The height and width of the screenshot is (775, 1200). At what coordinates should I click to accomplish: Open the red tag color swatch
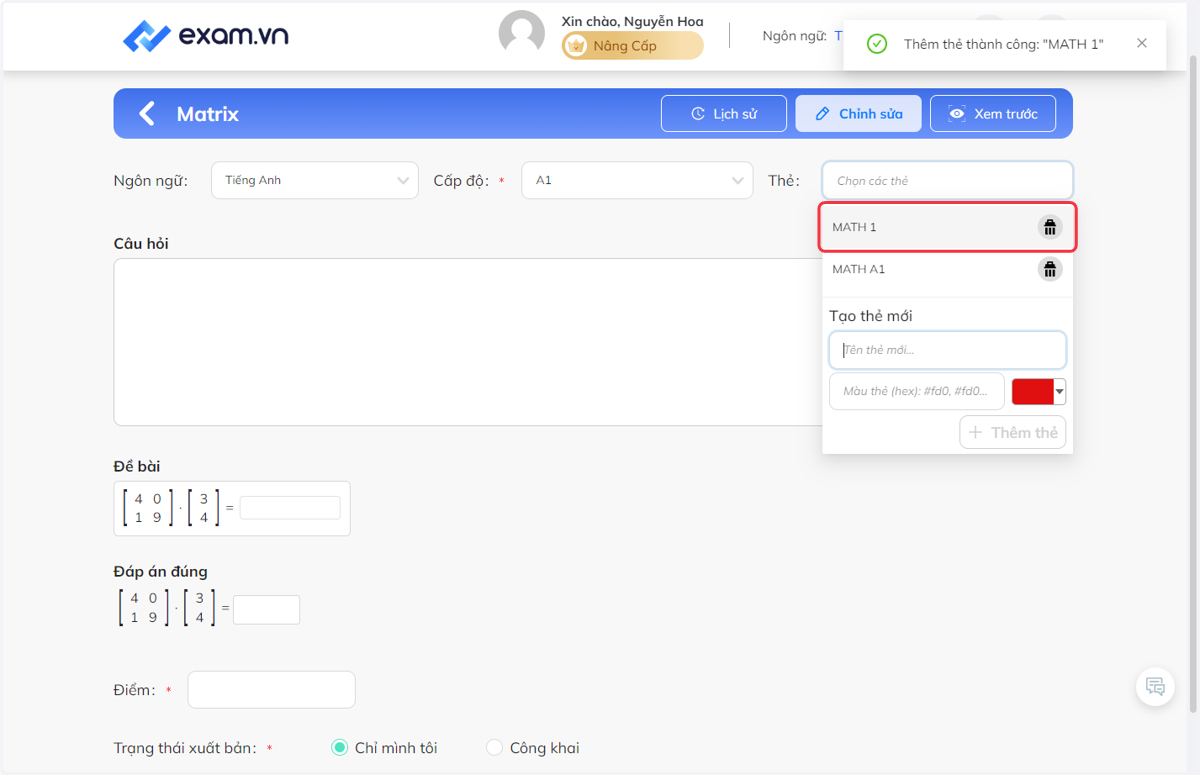1038,391
